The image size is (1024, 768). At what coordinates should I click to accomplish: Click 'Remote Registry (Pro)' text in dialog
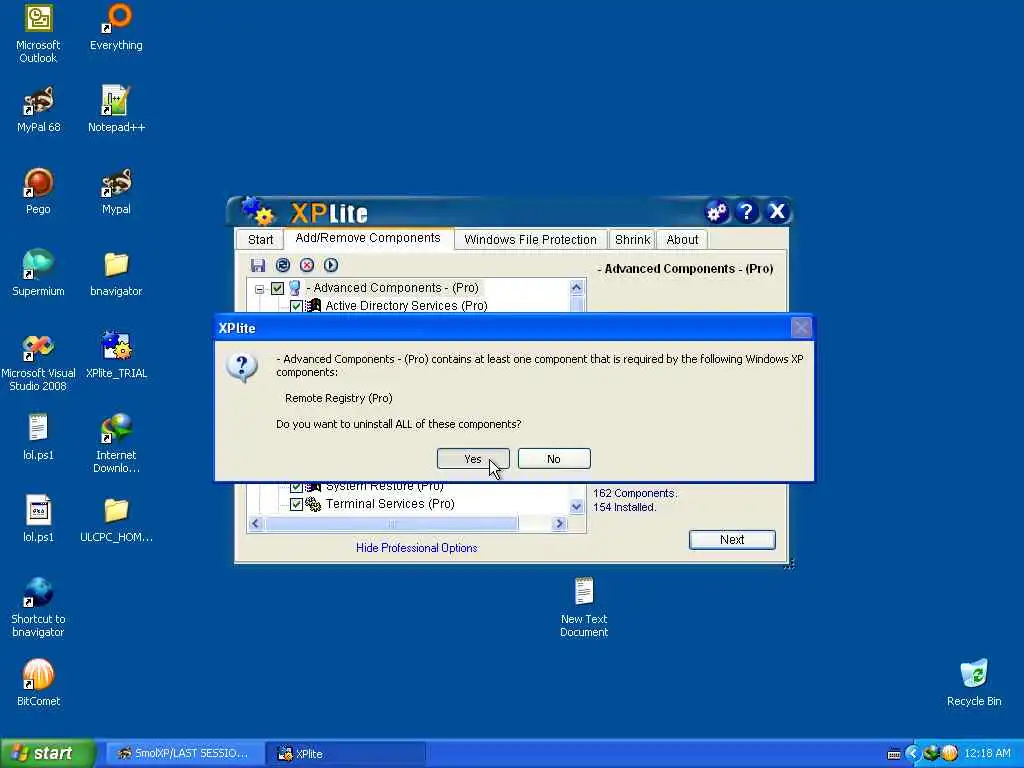click(x=338, y=398)
